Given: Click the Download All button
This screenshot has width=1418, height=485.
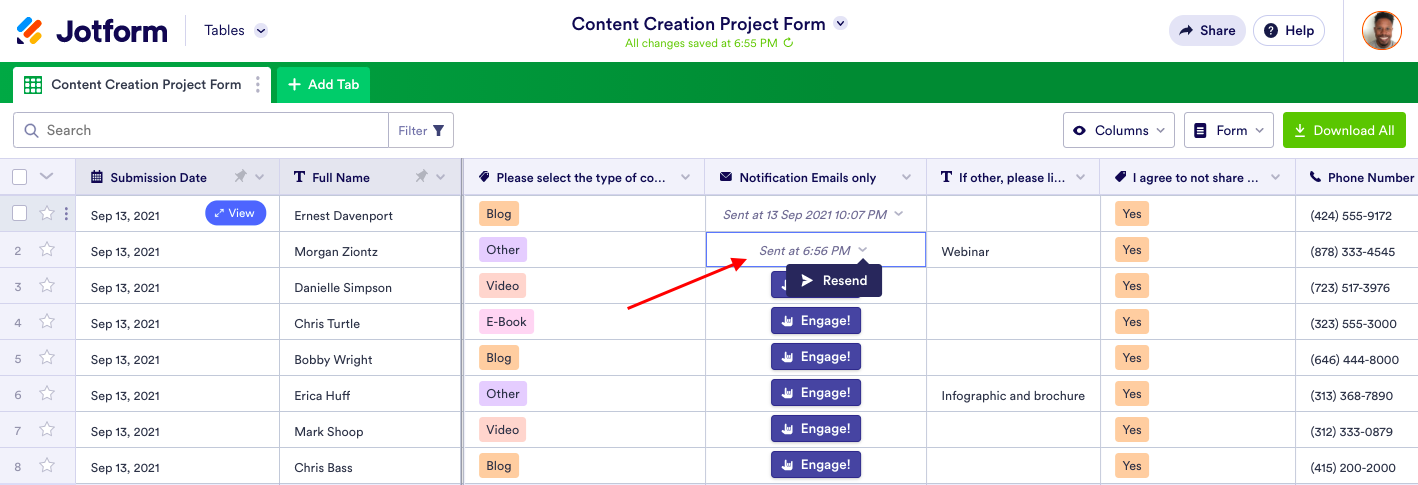Looking at the screenshot, I should click(x=1344, y=131).
